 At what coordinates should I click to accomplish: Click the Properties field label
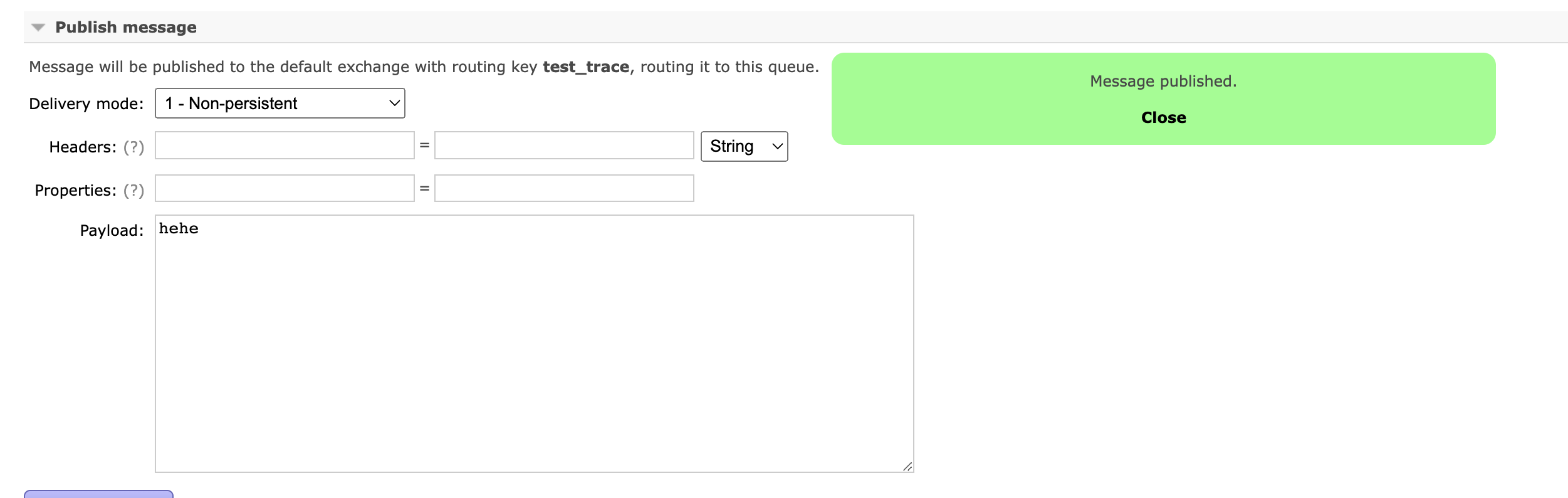click(75, 191)
